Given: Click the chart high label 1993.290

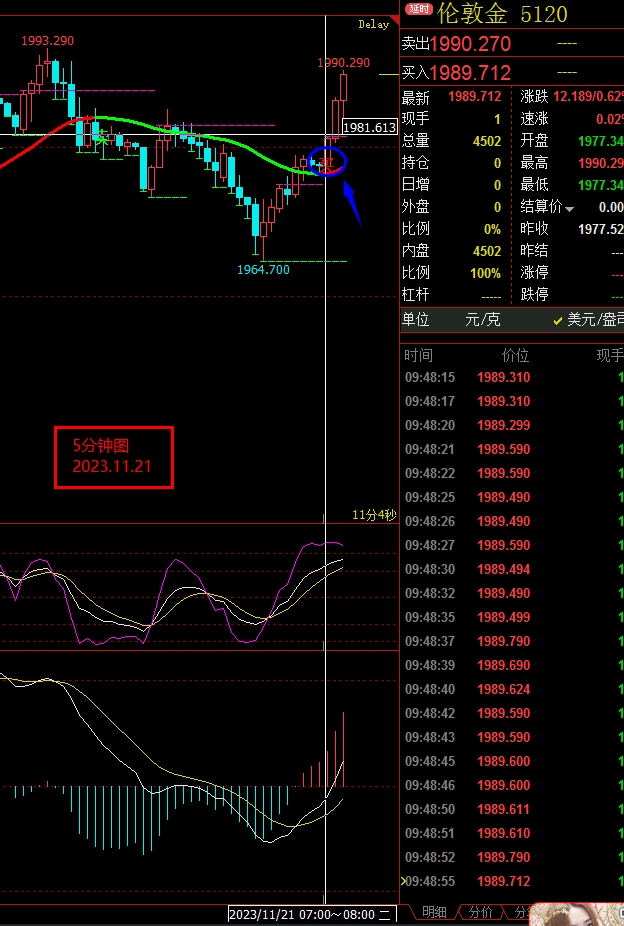Looking at the screenshot, I should tap(48, 41).
